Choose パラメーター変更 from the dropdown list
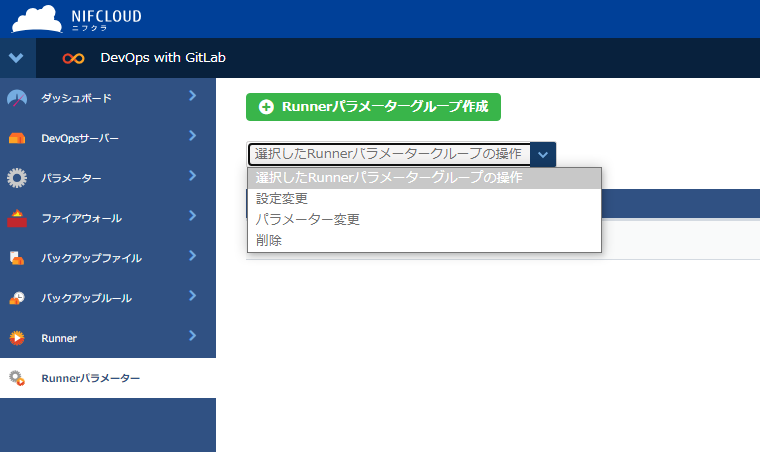Image resolution: width=760 pixels, height=452 pixels. [x=424, y=219]
